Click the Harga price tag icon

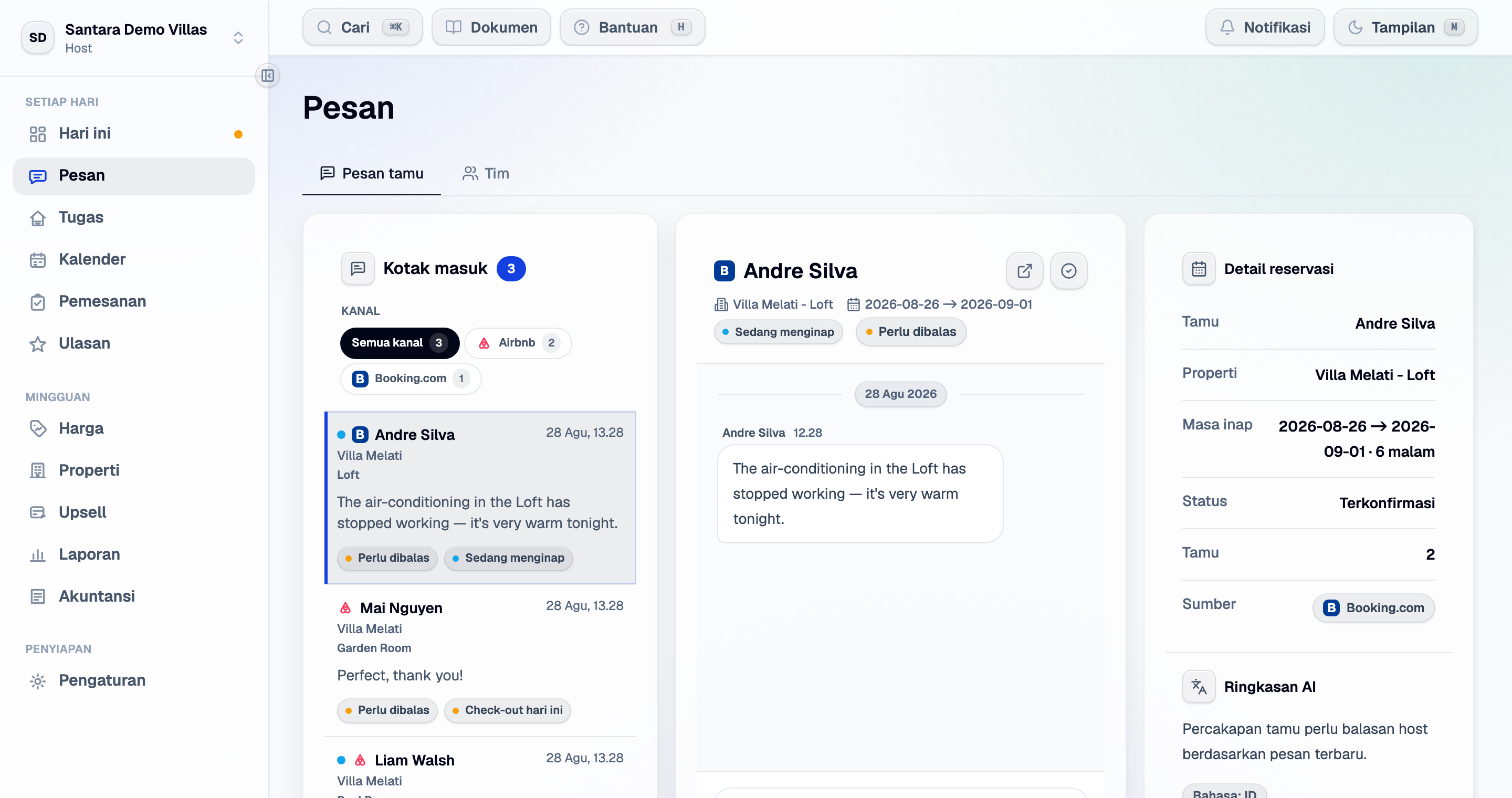[38, 428]
